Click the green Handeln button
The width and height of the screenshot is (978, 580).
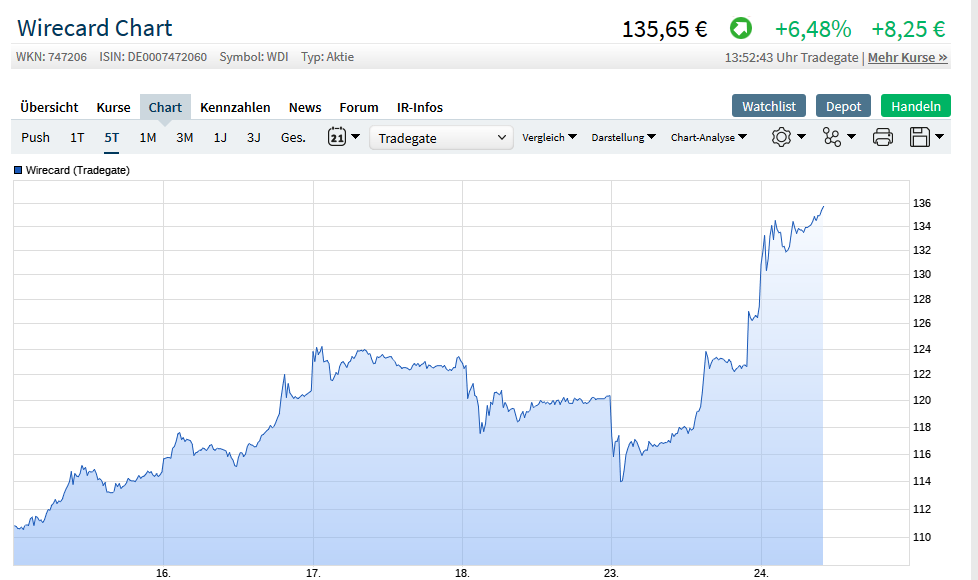[916, 106]
